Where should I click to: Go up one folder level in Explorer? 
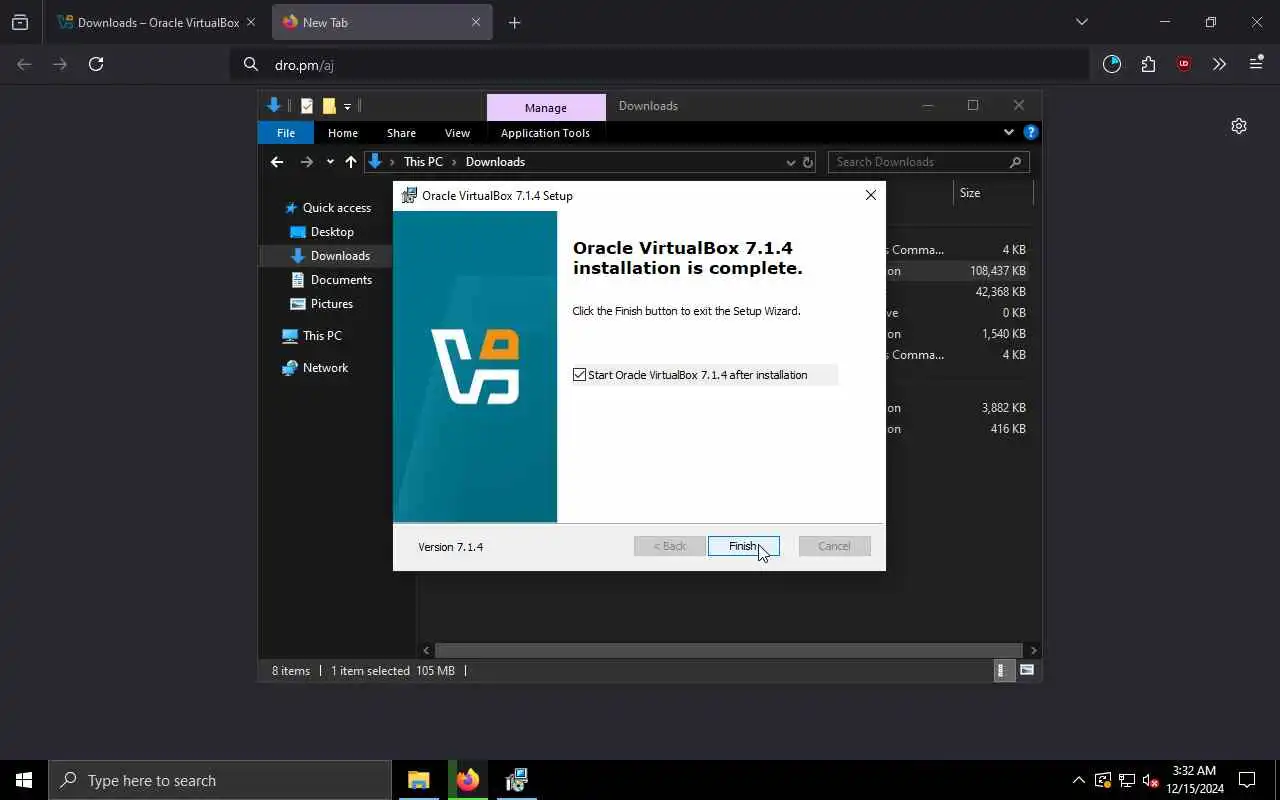[351, 162]
